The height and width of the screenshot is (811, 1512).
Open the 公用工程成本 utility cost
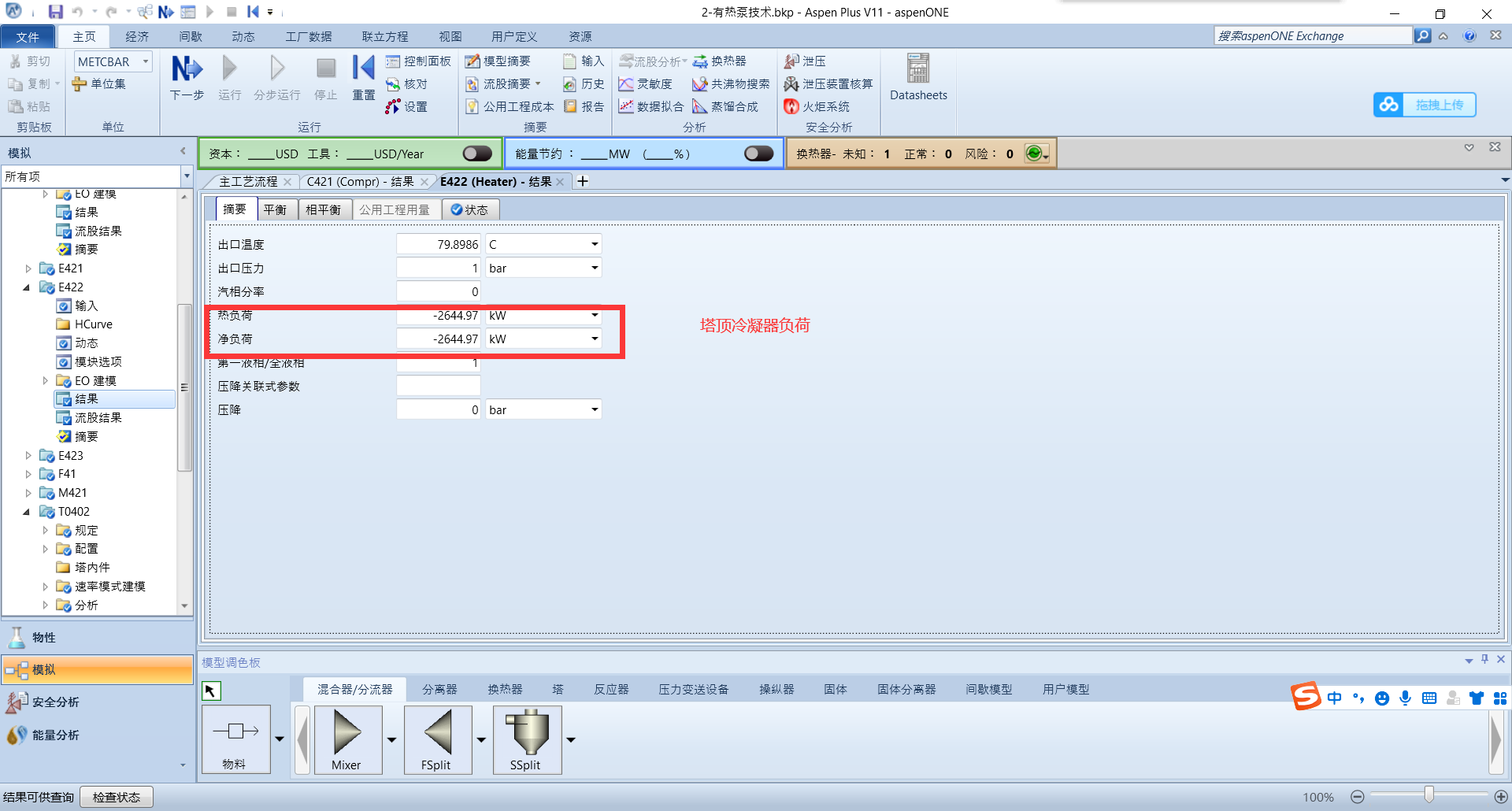pyautogui.click(x=510, y=106)
